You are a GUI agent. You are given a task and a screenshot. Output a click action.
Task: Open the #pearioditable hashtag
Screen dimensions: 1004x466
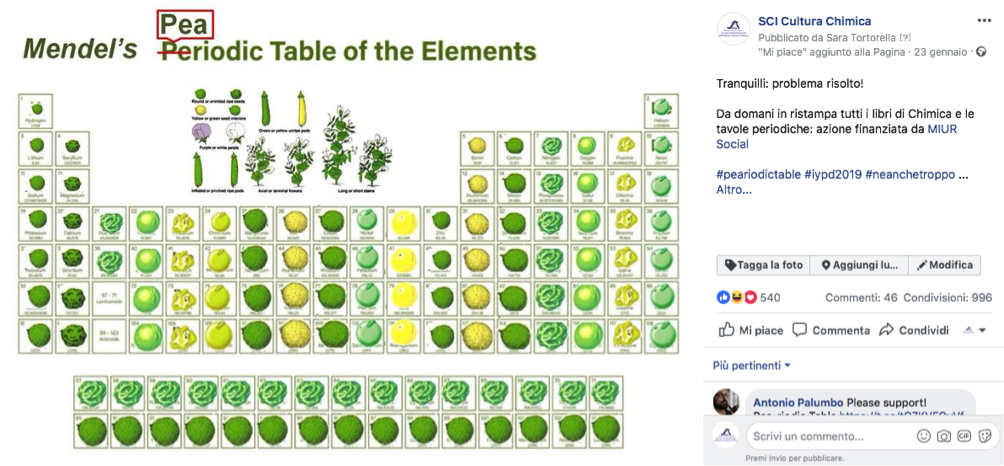tap(757, 175)
